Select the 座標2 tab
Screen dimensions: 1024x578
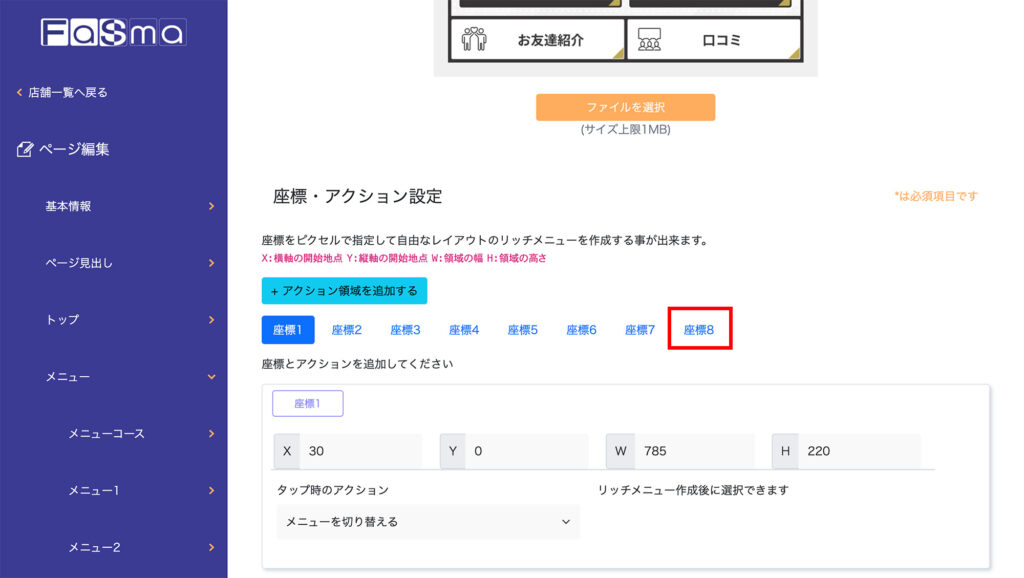click(x=346, y=329)
